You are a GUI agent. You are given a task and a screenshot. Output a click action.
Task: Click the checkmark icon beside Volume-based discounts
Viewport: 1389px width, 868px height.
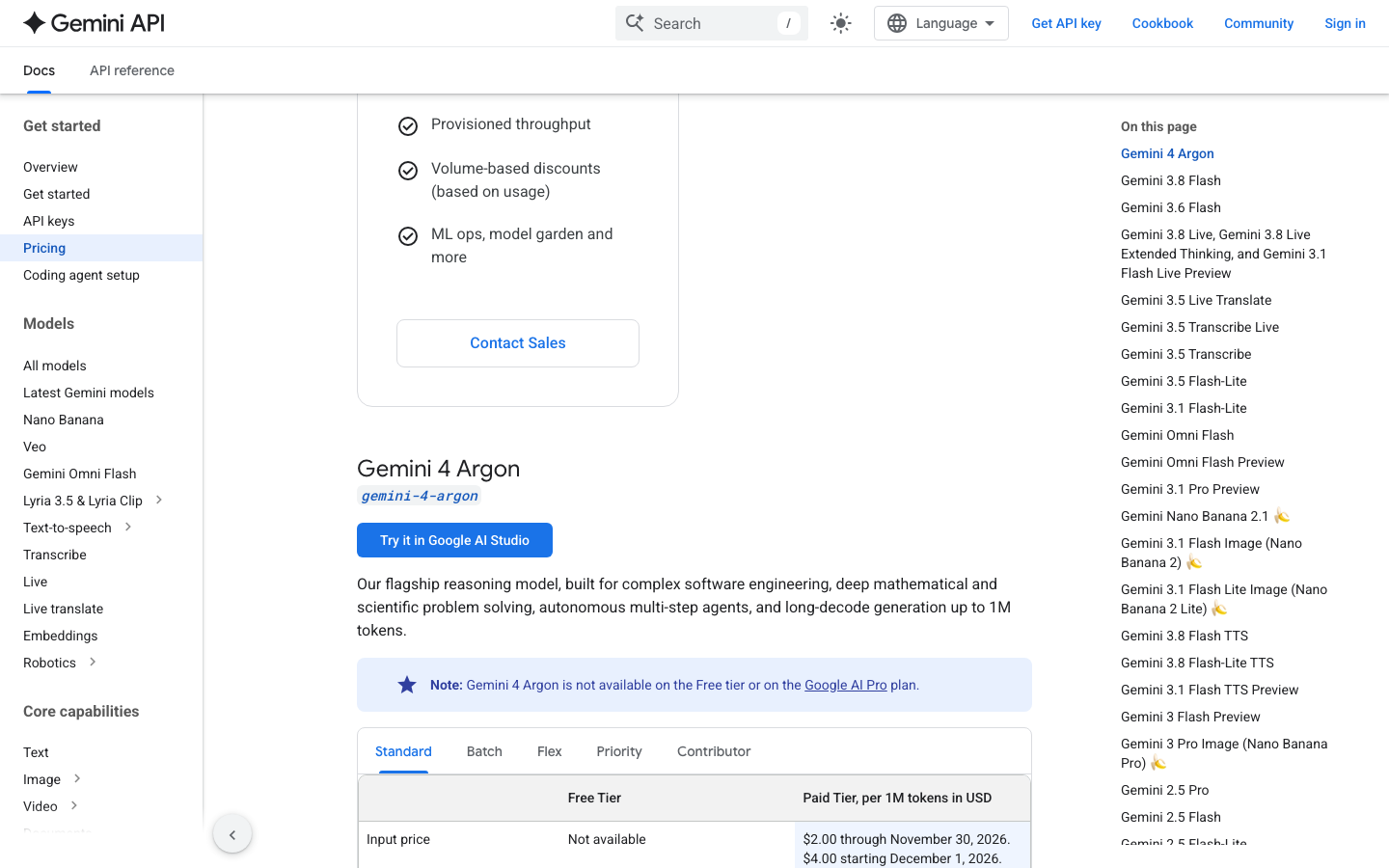pos(408,171)
